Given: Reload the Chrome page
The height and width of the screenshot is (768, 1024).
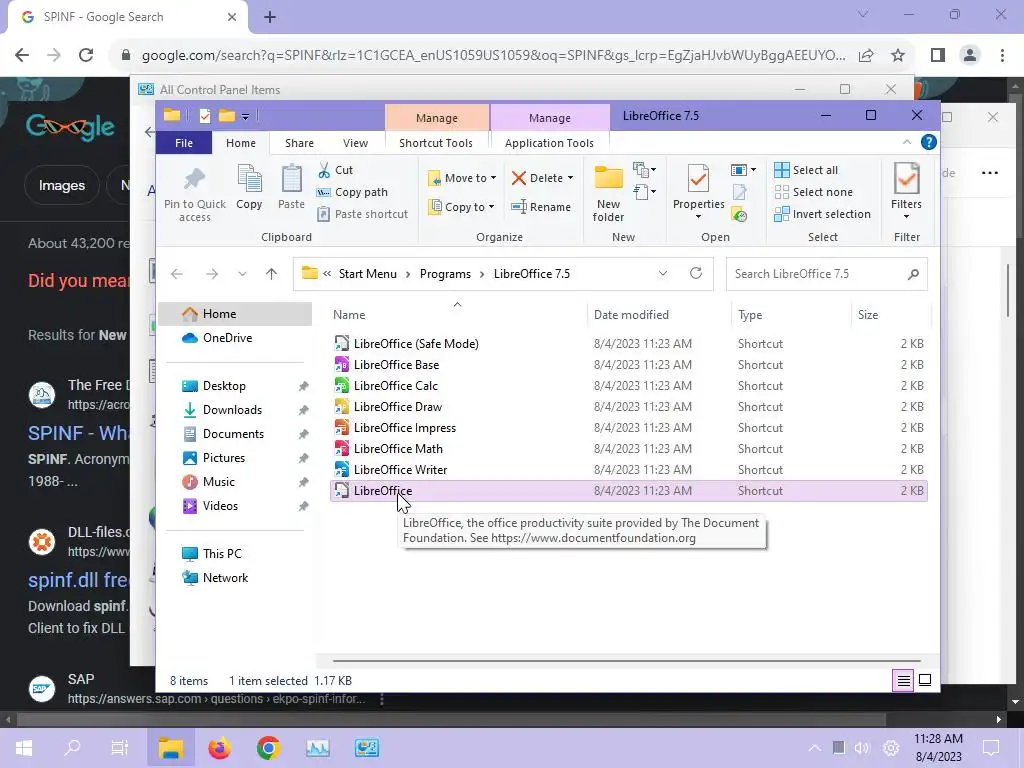Looking at the screenshot, I should (86, 55).
